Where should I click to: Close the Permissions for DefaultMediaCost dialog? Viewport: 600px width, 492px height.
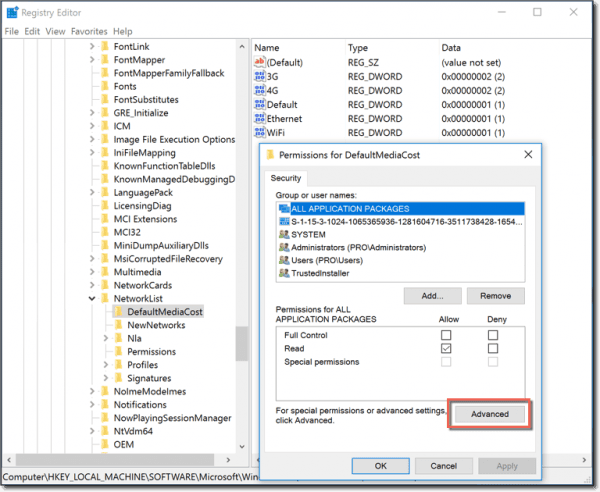coord(528,155)
